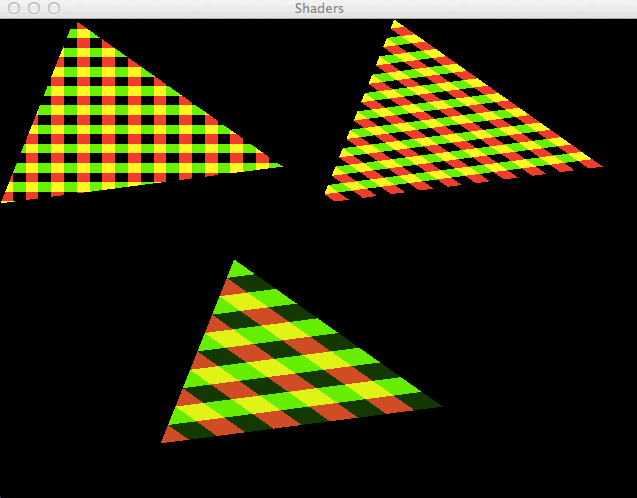This screenshot has height=498, width=637.
Task: Click the top vertex of the bottom triangle
Action: coord(235,263)
